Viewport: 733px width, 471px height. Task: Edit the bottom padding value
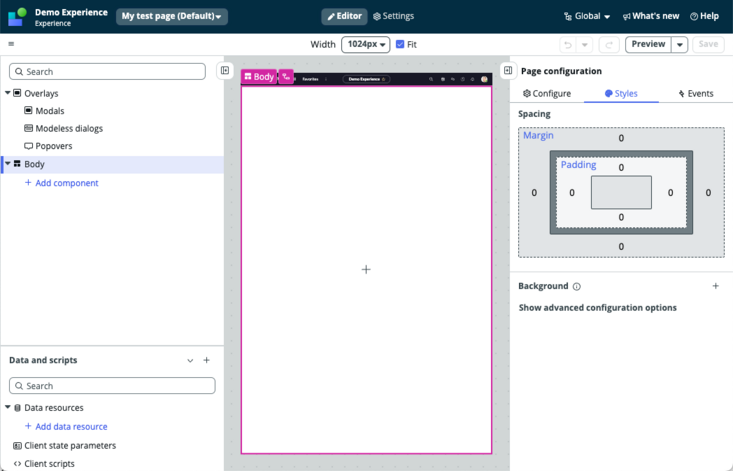(621, 217)
